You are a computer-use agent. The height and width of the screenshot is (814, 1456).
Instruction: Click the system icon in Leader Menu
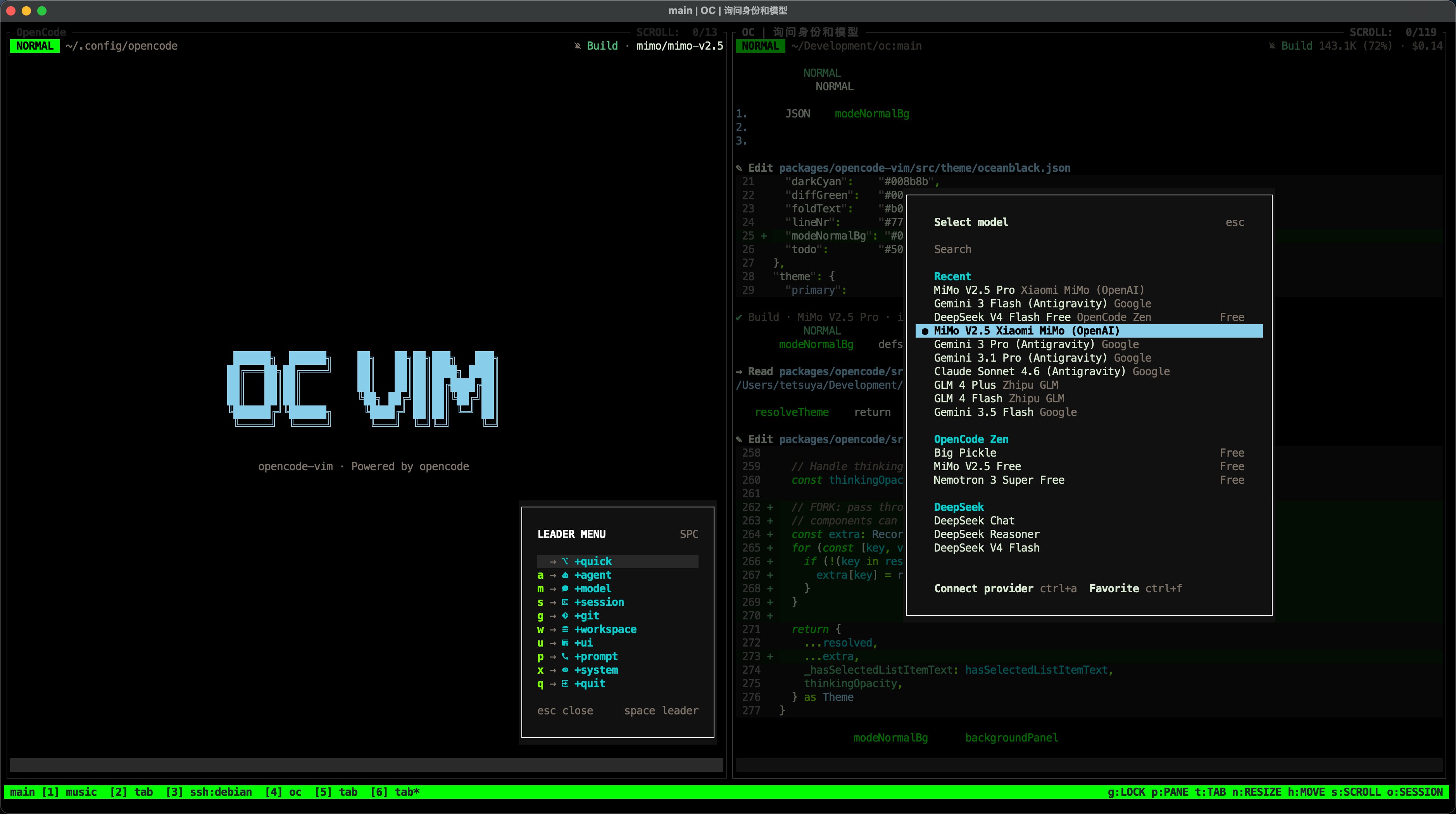tap(565, 670)
